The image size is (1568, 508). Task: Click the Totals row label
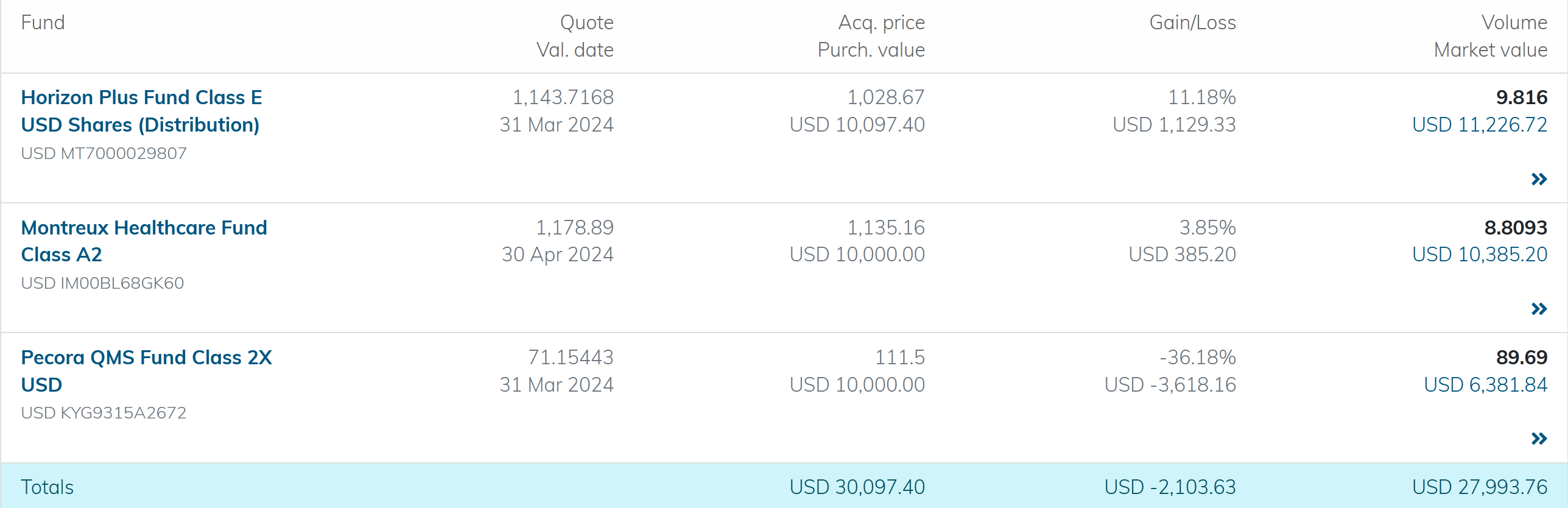(47, 487)
